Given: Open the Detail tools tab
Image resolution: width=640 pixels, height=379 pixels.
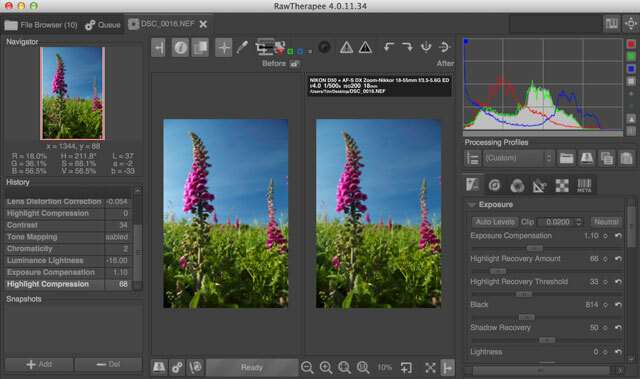Looking at the screenshot, I should coord(495,186).
